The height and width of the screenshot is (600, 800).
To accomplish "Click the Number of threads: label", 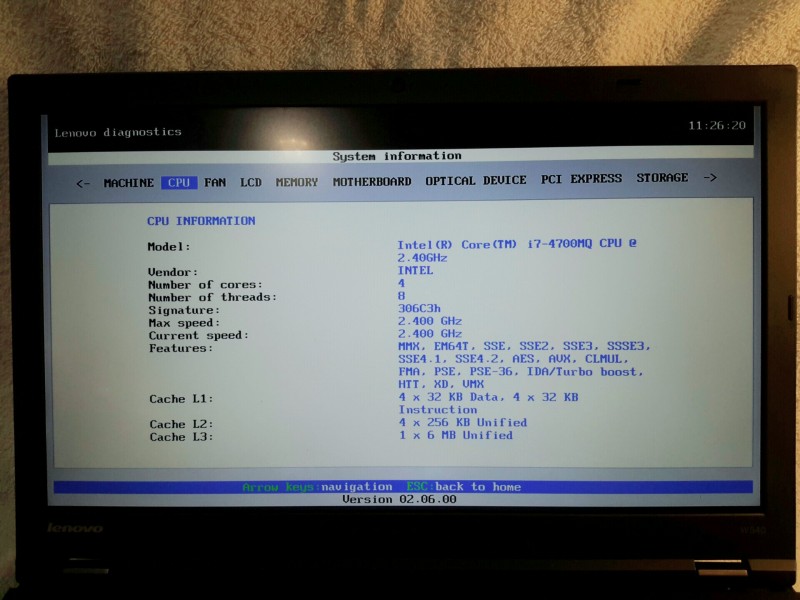I will (213, 297).
